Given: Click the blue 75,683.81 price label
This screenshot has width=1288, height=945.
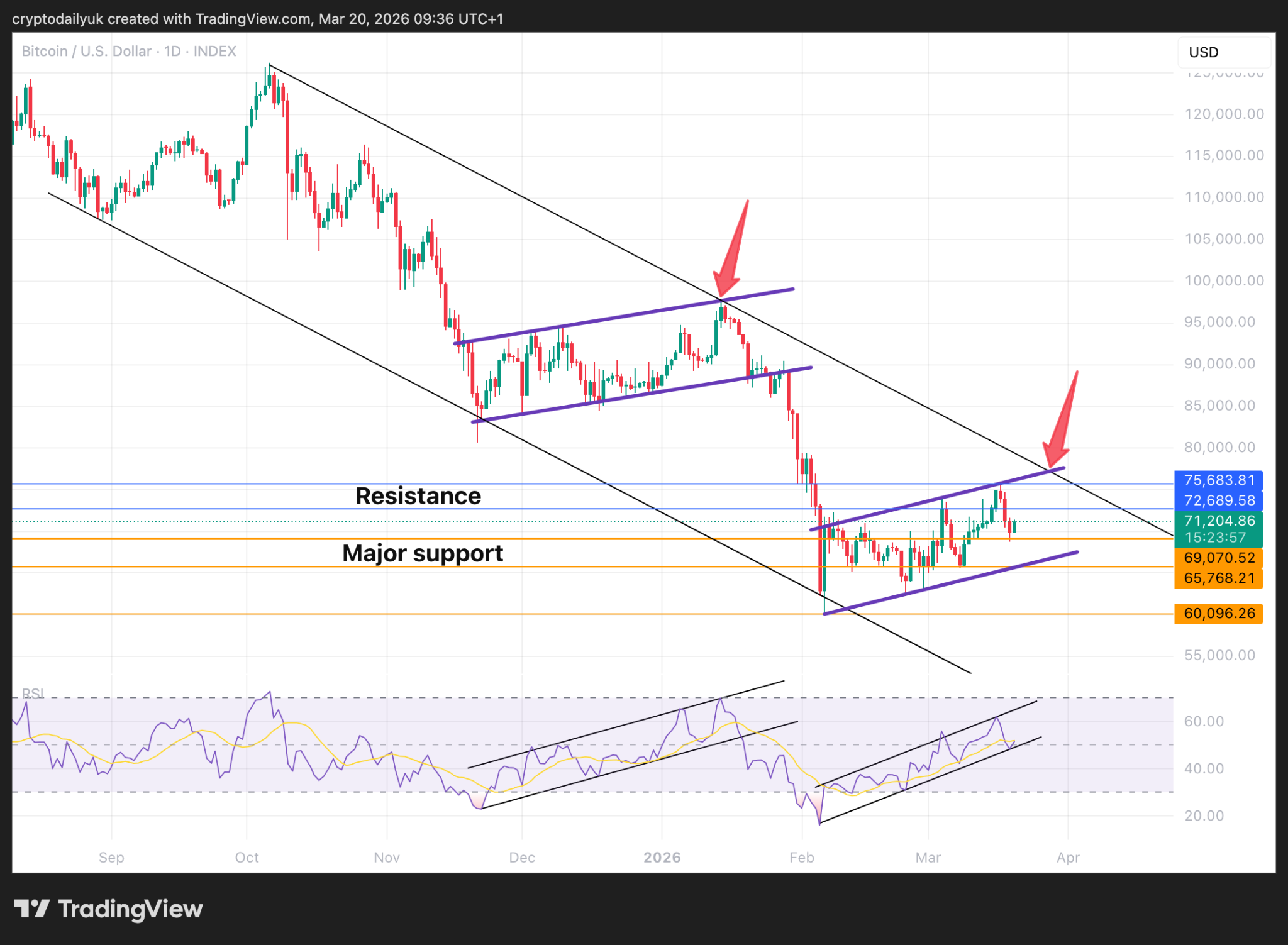Looking at the screenshot, I should click(1218, 480).
